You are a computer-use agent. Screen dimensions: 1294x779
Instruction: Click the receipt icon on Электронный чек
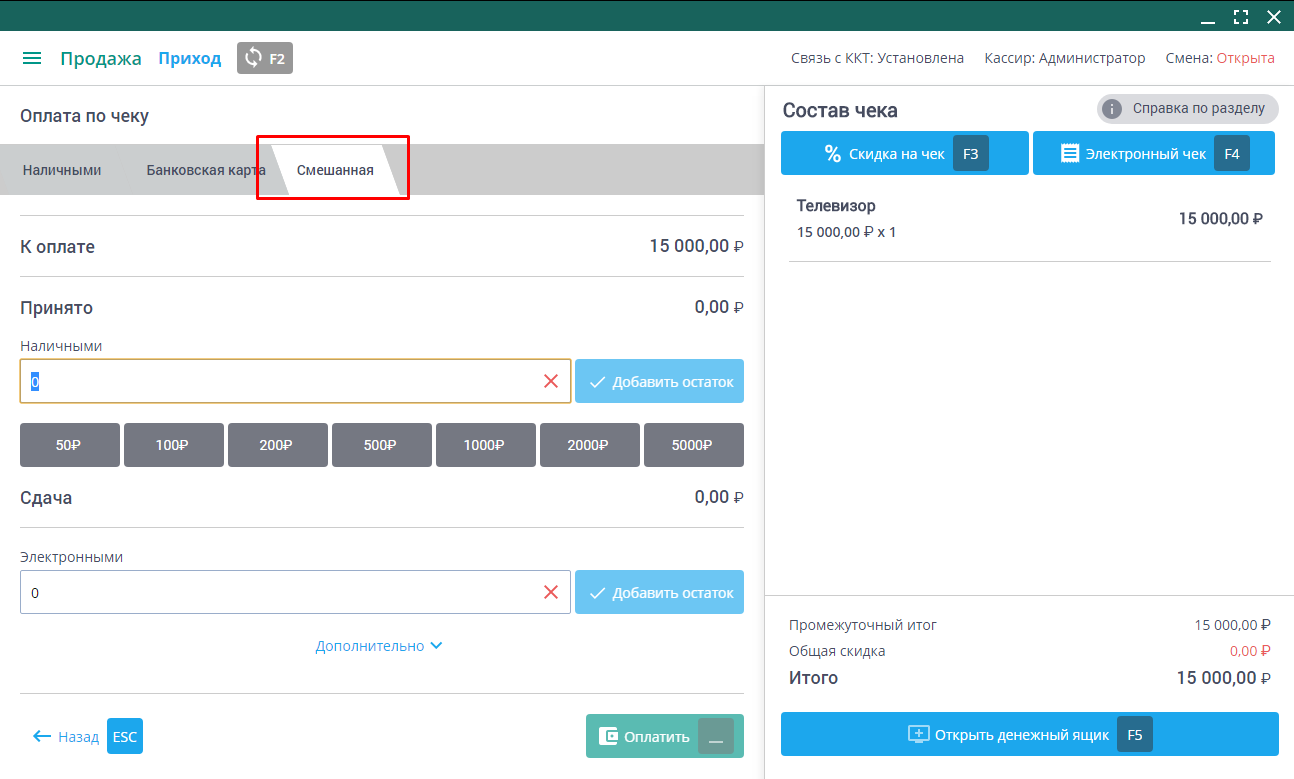[x=1070, y=153]
